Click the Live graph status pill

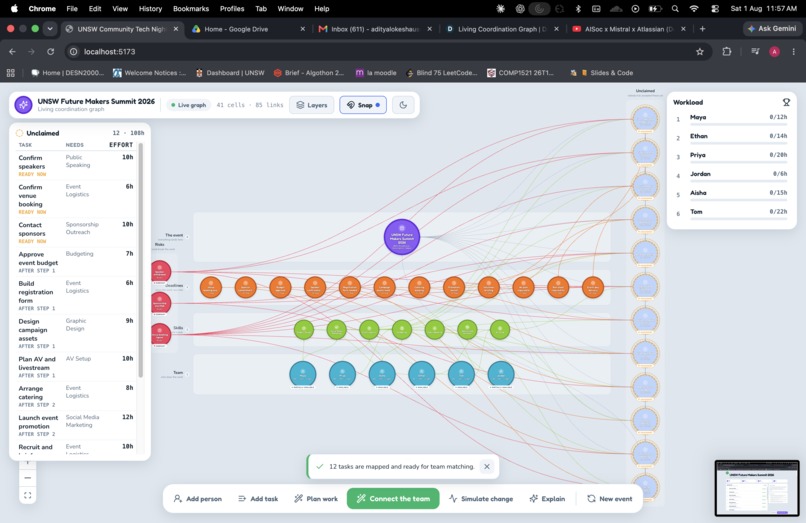click(x=188, y=105)
